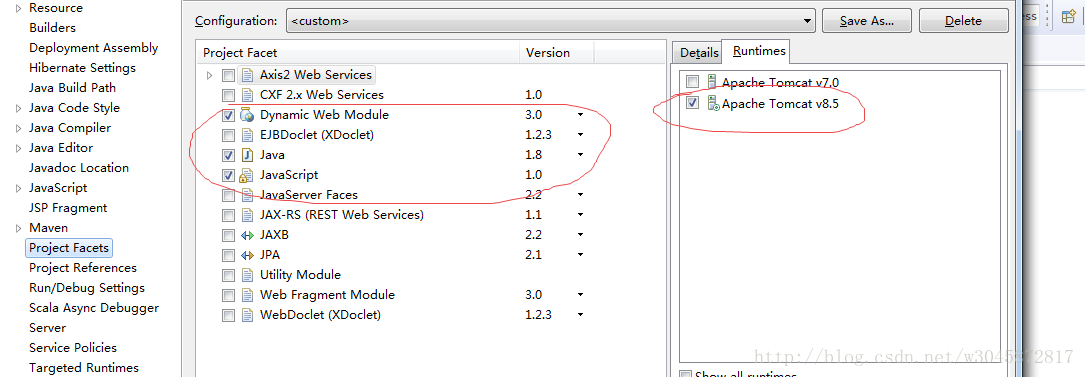Open the JPA version 2.1 dropdown
Image resolution: width=1085 pixels, height=377 pixels.
click(x=581, y=255)
